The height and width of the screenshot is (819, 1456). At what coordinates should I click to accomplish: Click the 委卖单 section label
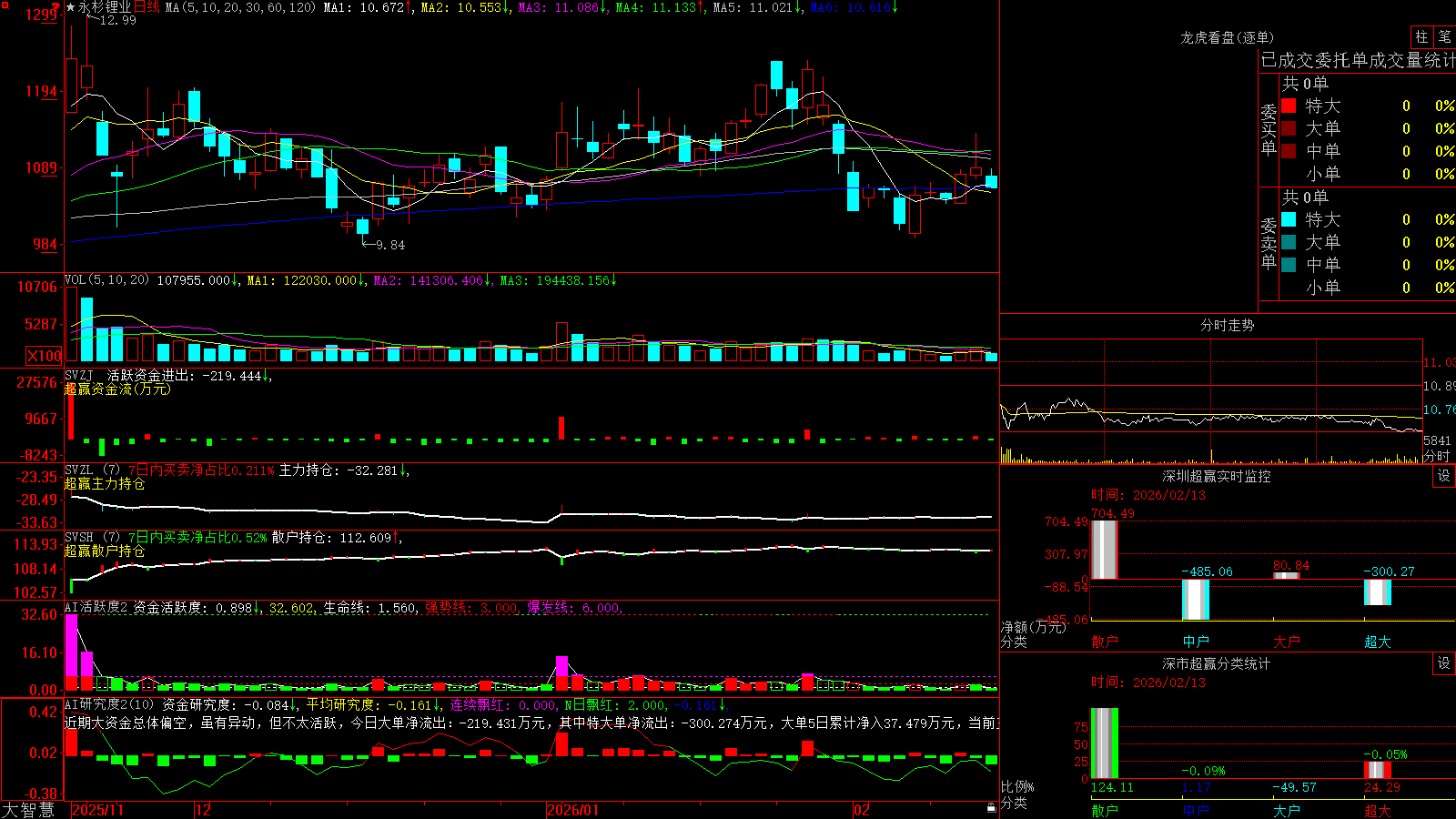(1269, 243)
